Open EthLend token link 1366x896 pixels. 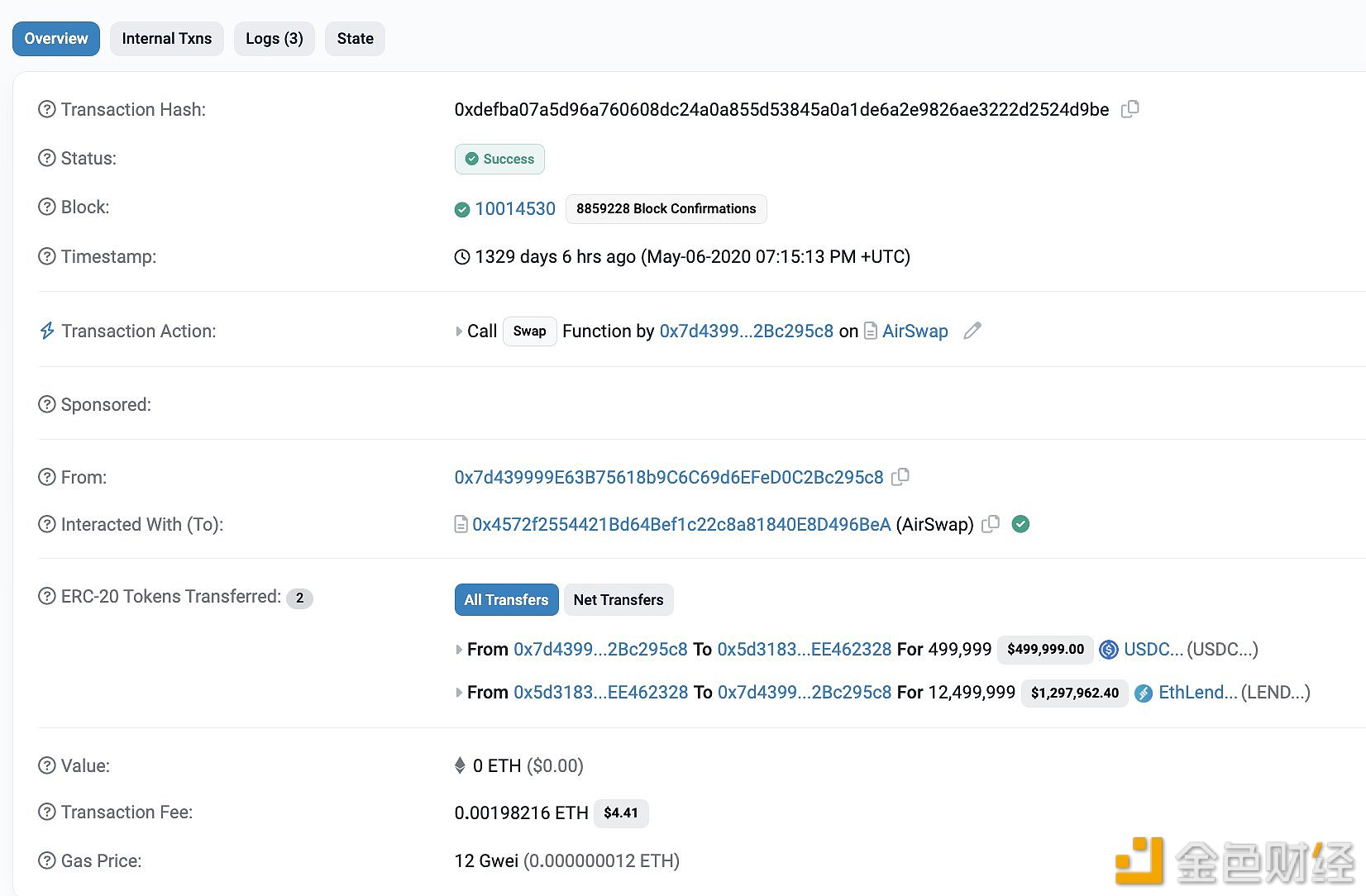tap(1198, 693)
